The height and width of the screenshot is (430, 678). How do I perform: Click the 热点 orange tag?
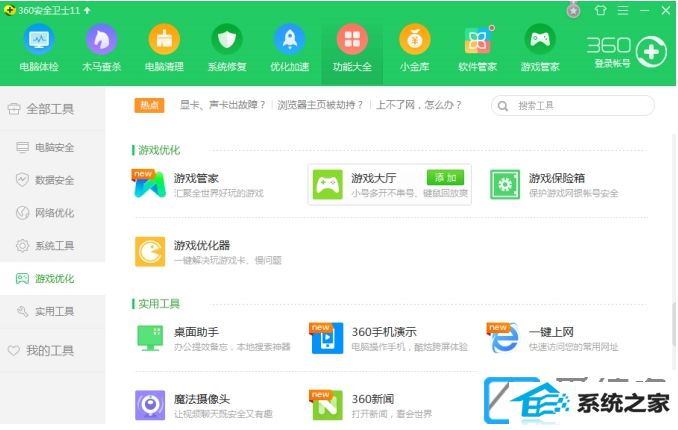[149, 105]
